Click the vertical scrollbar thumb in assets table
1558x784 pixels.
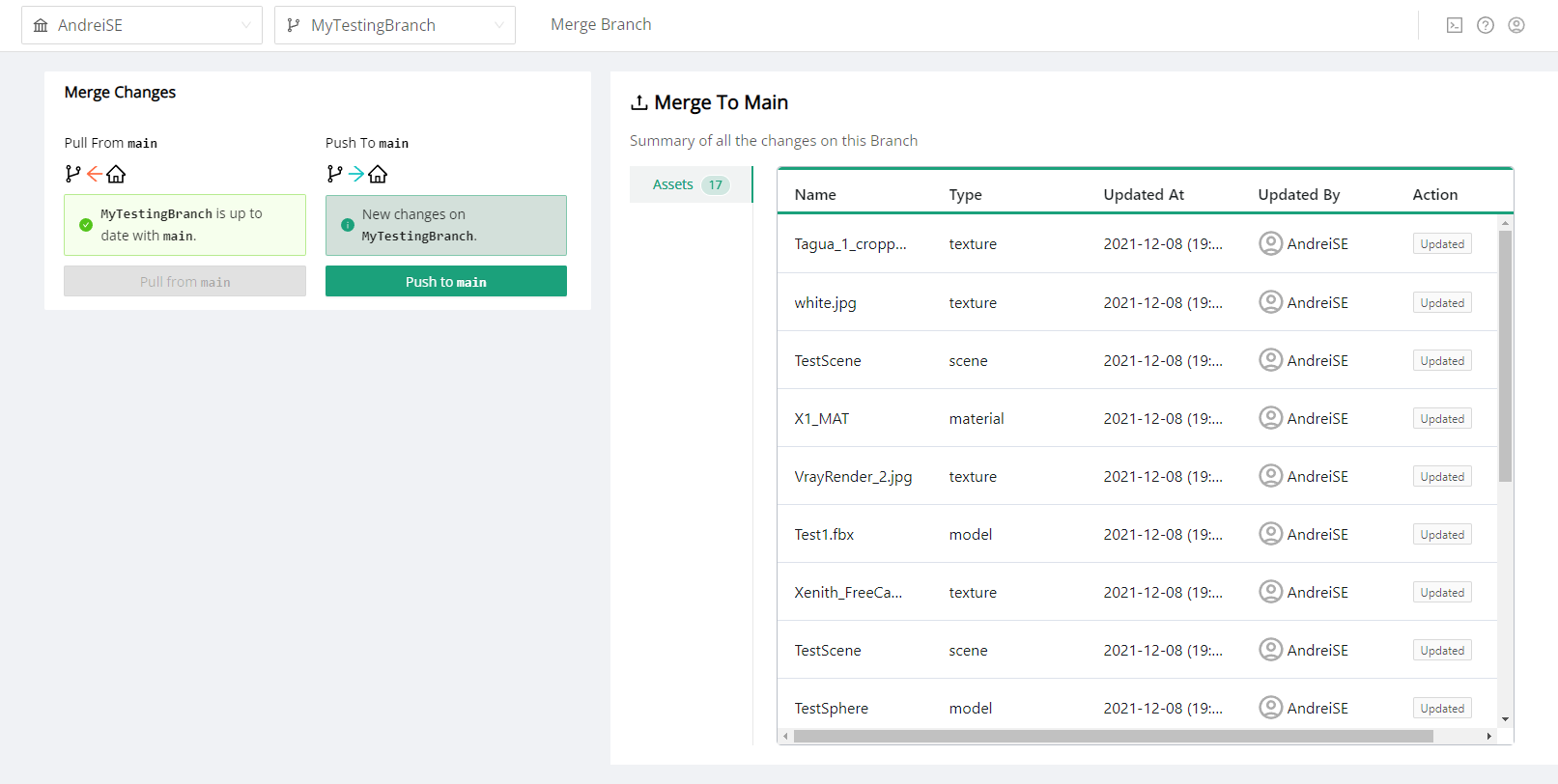pyautogui.click(x=1505, y=355)
